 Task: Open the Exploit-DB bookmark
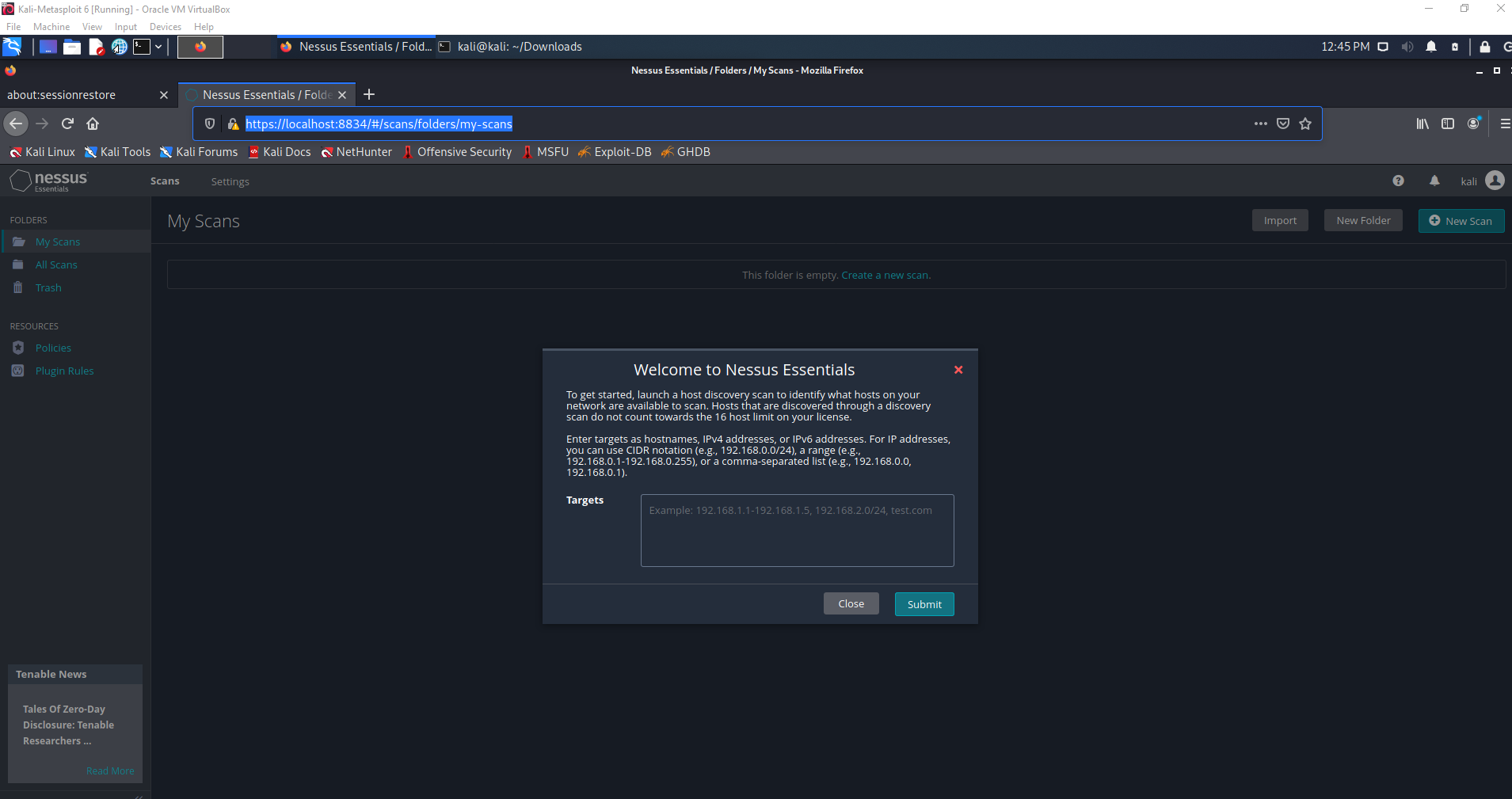point(615,152)
